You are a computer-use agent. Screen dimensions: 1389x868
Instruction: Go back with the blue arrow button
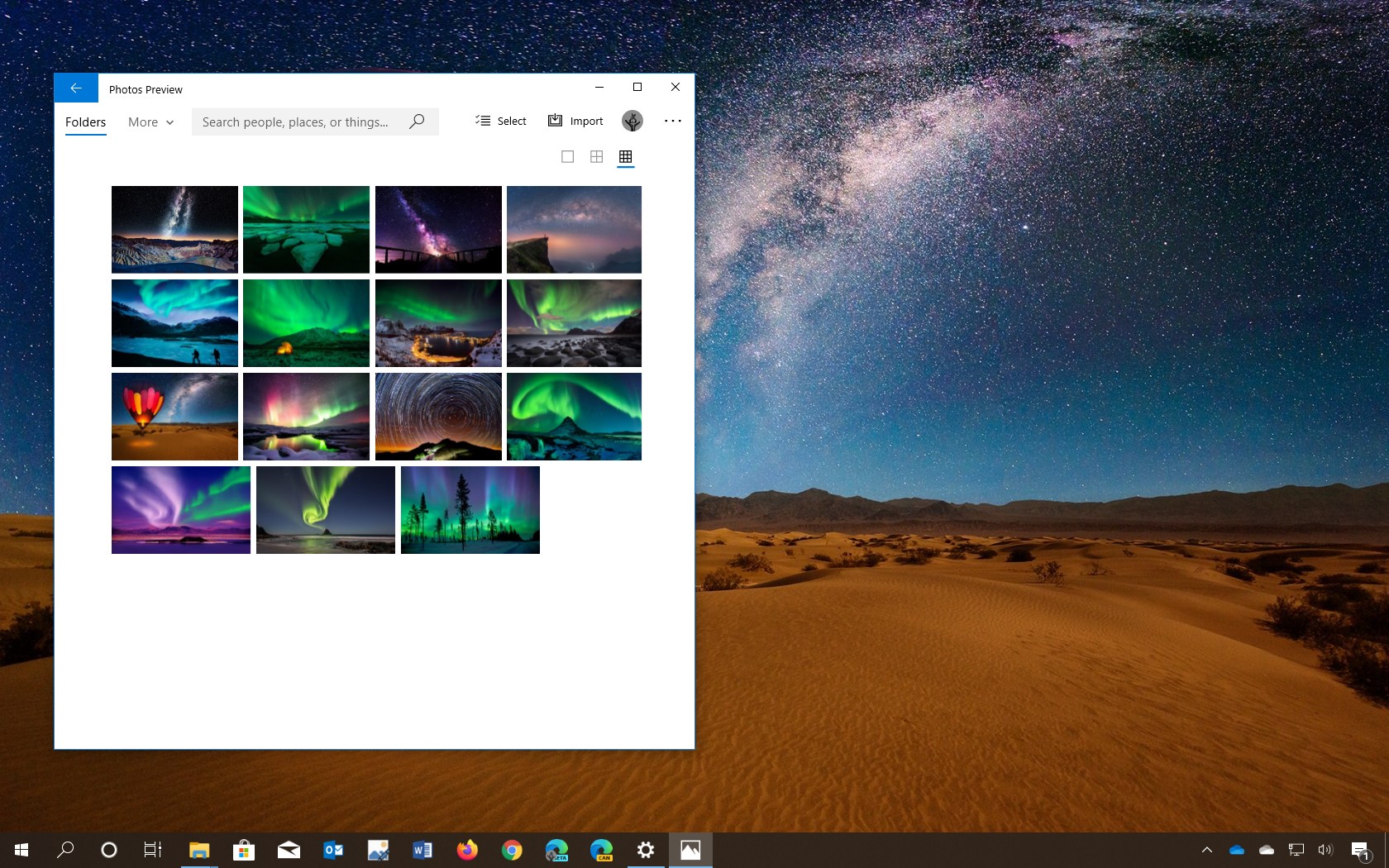(76, 88)
